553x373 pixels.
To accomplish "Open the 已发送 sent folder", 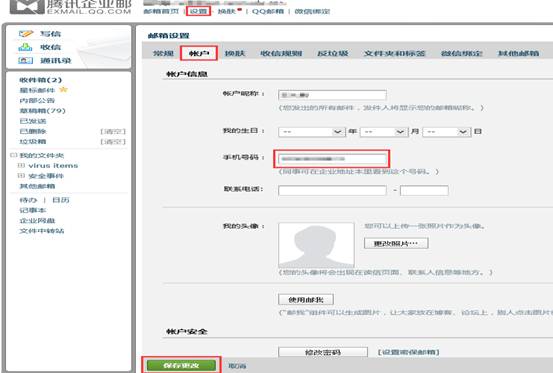I will (33, 121).
